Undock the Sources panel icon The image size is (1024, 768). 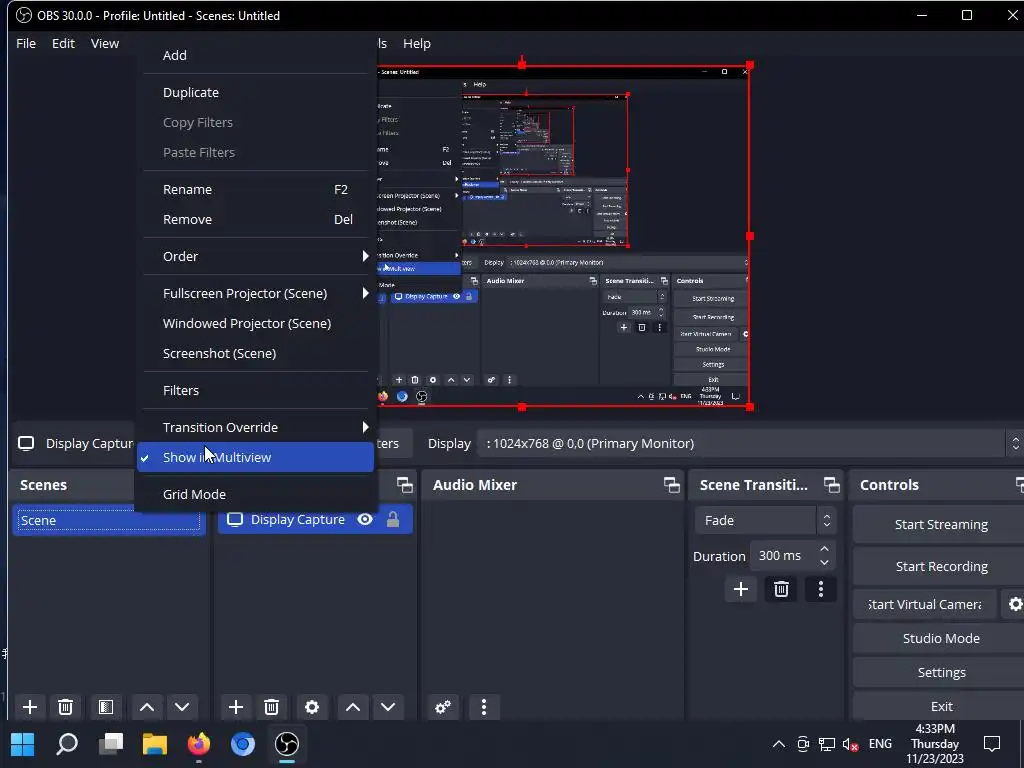(405, 485)
